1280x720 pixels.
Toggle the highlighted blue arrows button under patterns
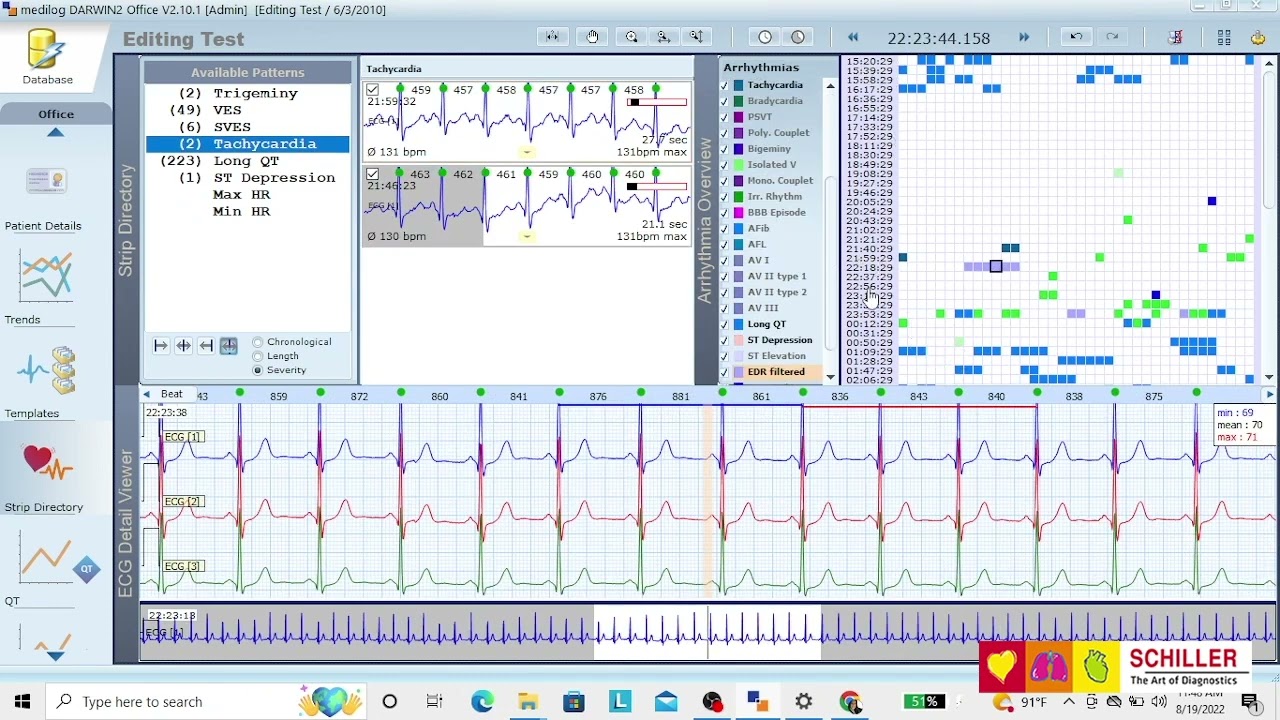(x=229, y=346)
